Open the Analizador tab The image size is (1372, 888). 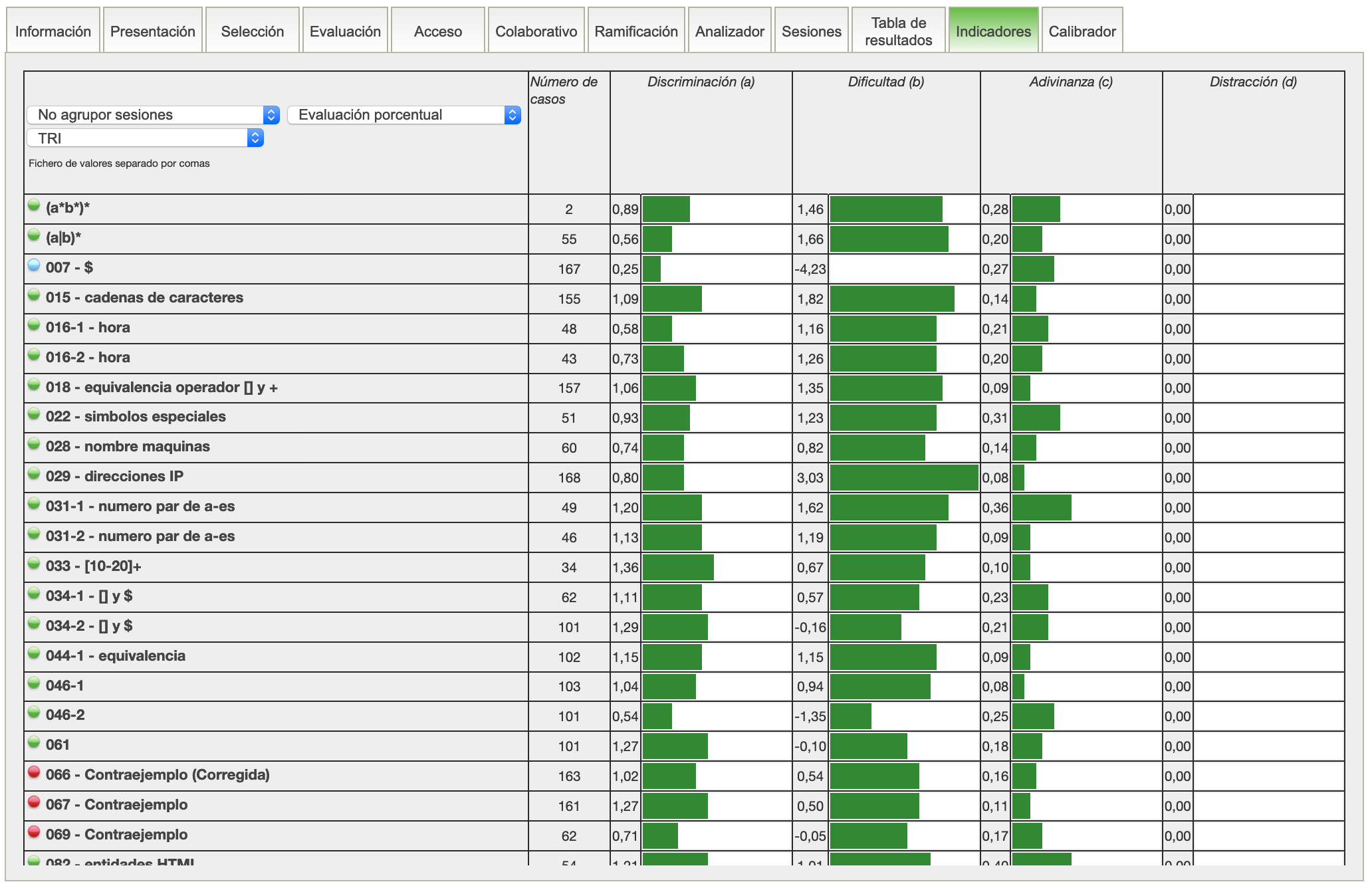tap(729, 31)
